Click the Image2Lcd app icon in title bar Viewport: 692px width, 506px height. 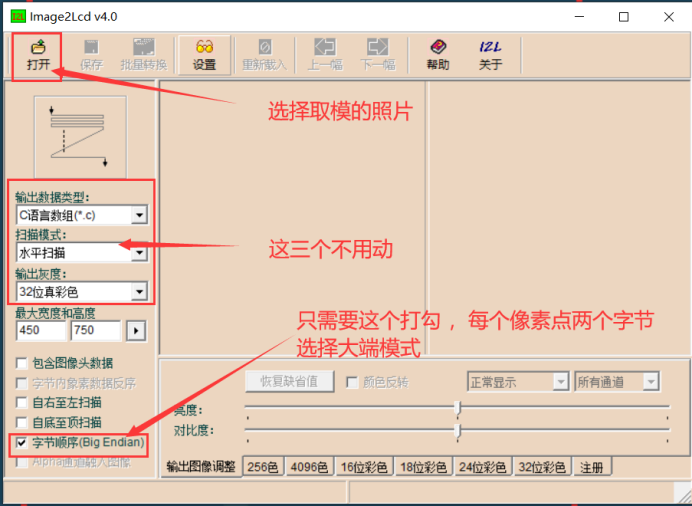(19, 17)
